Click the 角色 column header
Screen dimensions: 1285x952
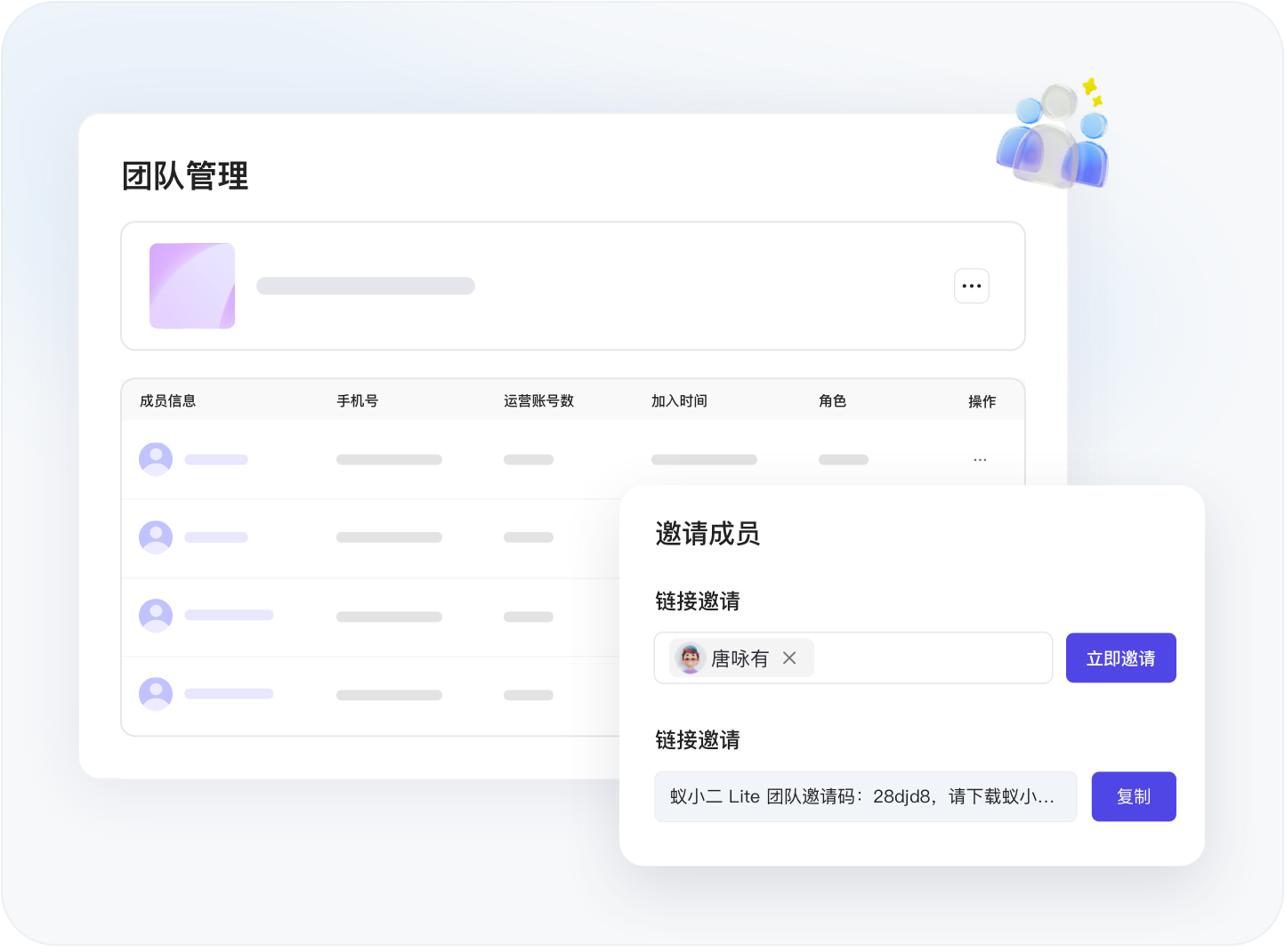click(832, 401)
